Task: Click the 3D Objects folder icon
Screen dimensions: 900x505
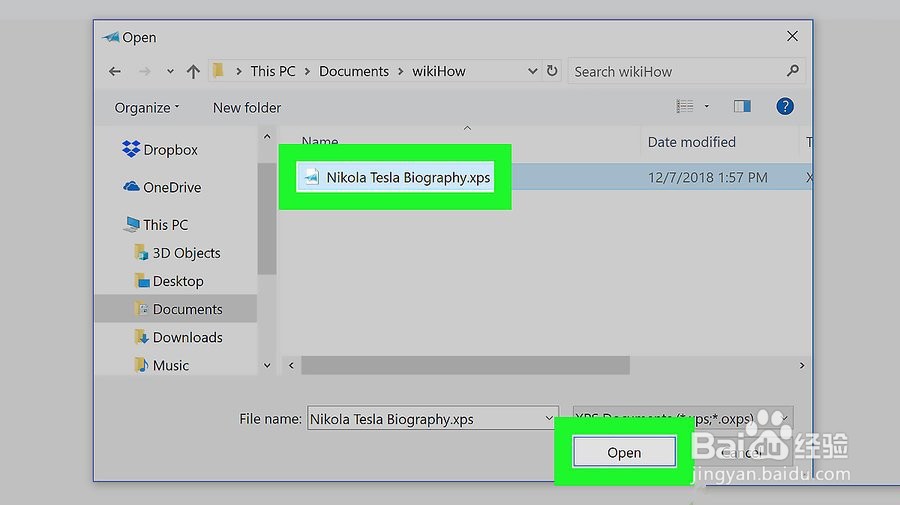Action: [141, 252]
